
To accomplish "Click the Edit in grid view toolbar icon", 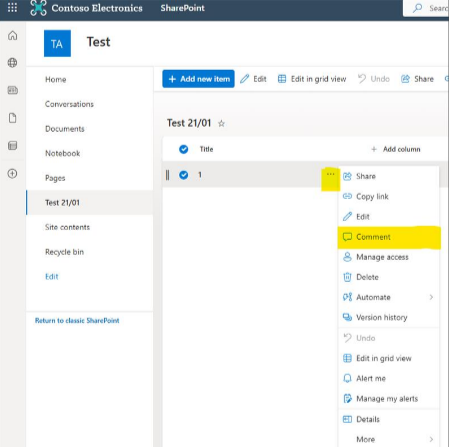I will (282, 79).
